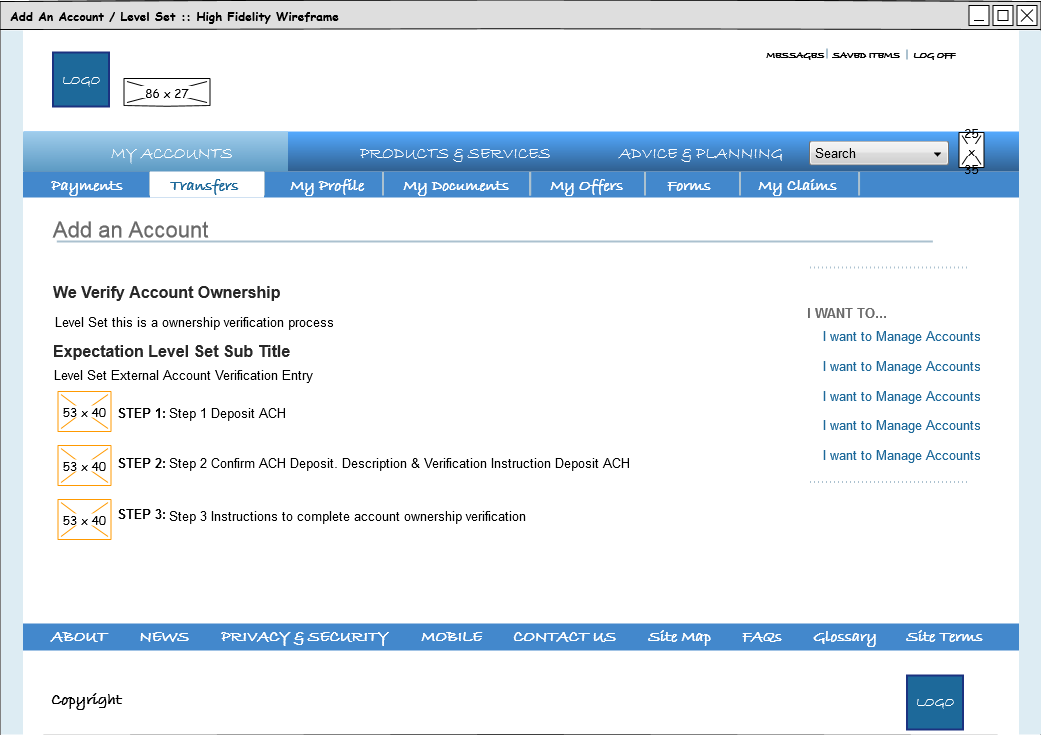The width and height of the screenshot is (1041, 735).
Task: Click the search icon placeholder beside Search box
Action: [x=971, y=152]
